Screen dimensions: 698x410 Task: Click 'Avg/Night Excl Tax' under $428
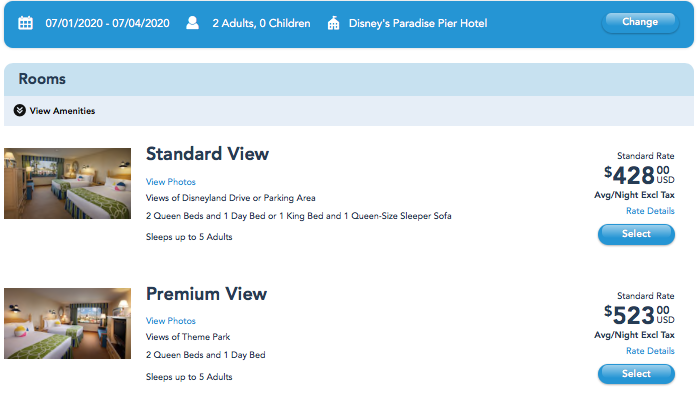coord(634,195)
